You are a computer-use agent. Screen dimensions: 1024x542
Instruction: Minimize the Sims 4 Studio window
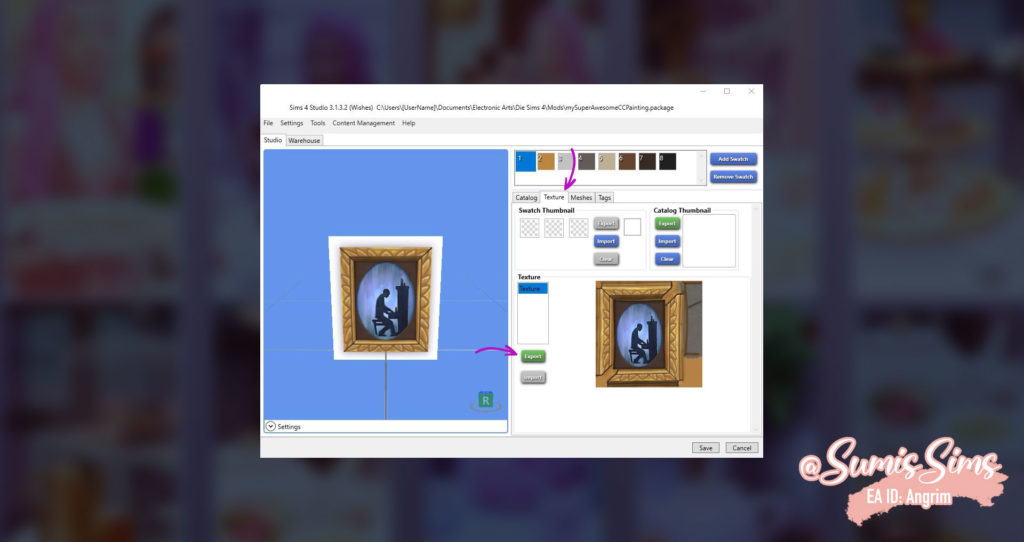(x=703, y=91)
